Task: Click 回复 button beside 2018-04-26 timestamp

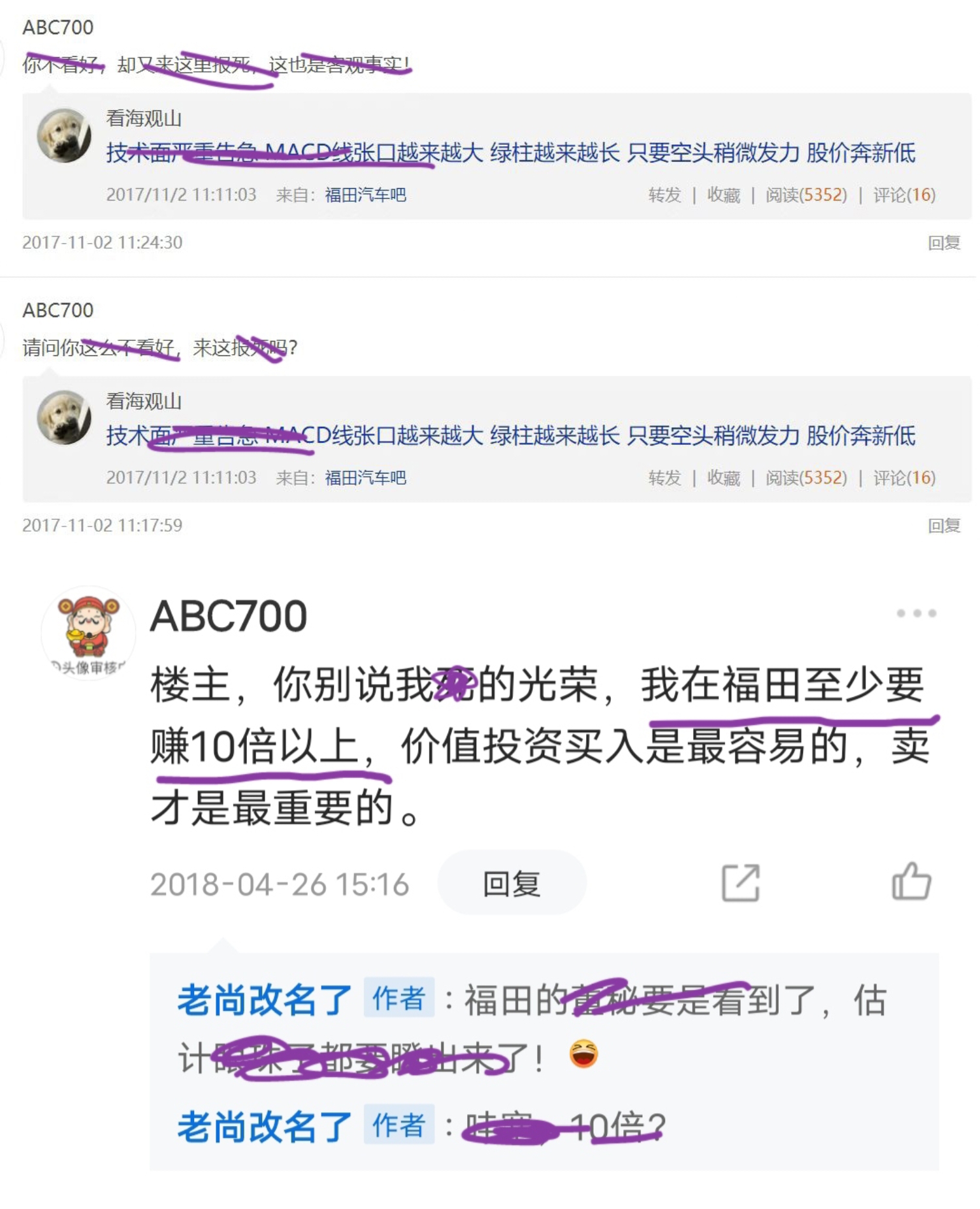Action: click(512, 884)
